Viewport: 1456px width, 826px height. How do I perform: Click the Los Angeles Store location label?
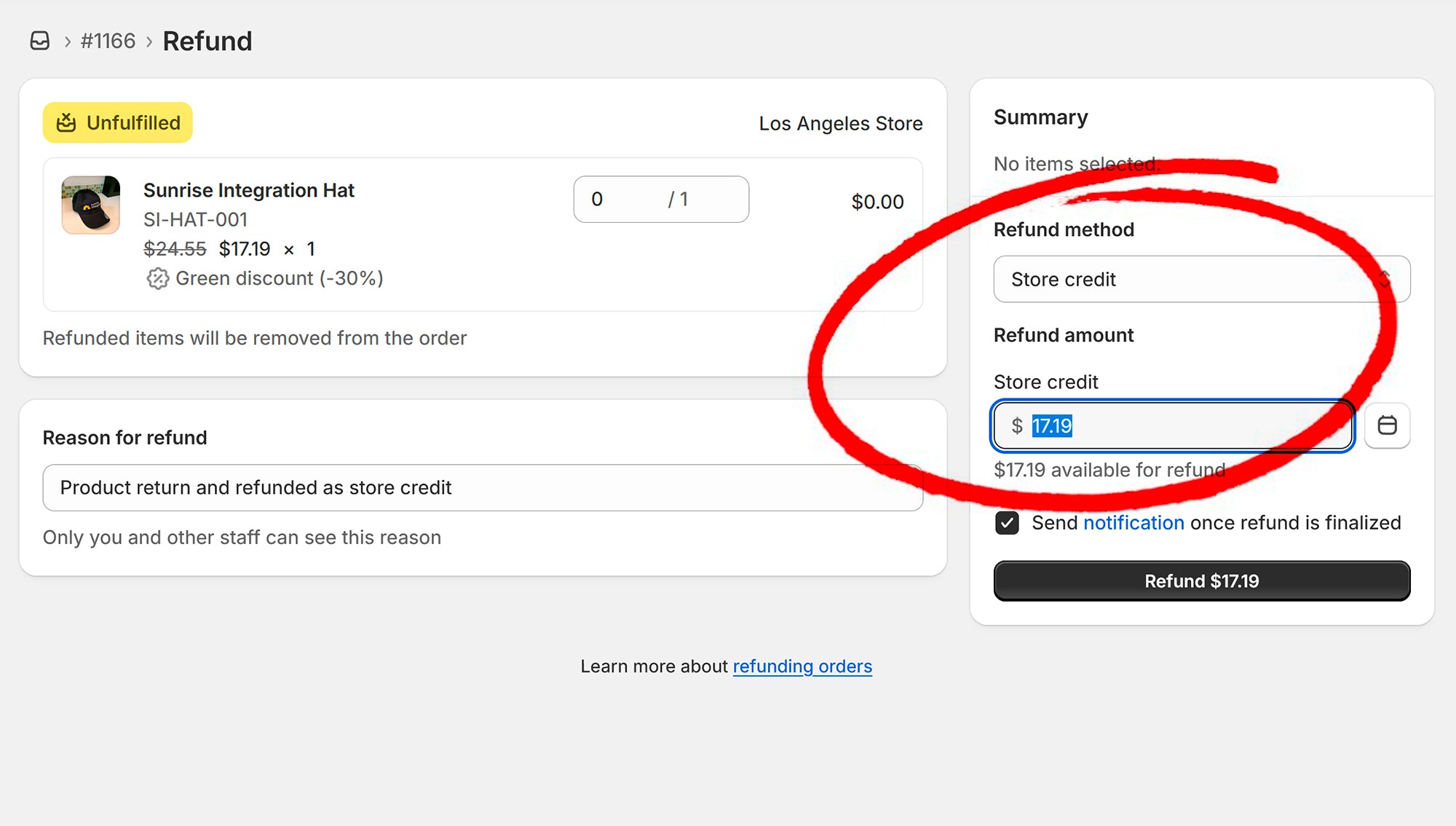(x=840, y=123)
